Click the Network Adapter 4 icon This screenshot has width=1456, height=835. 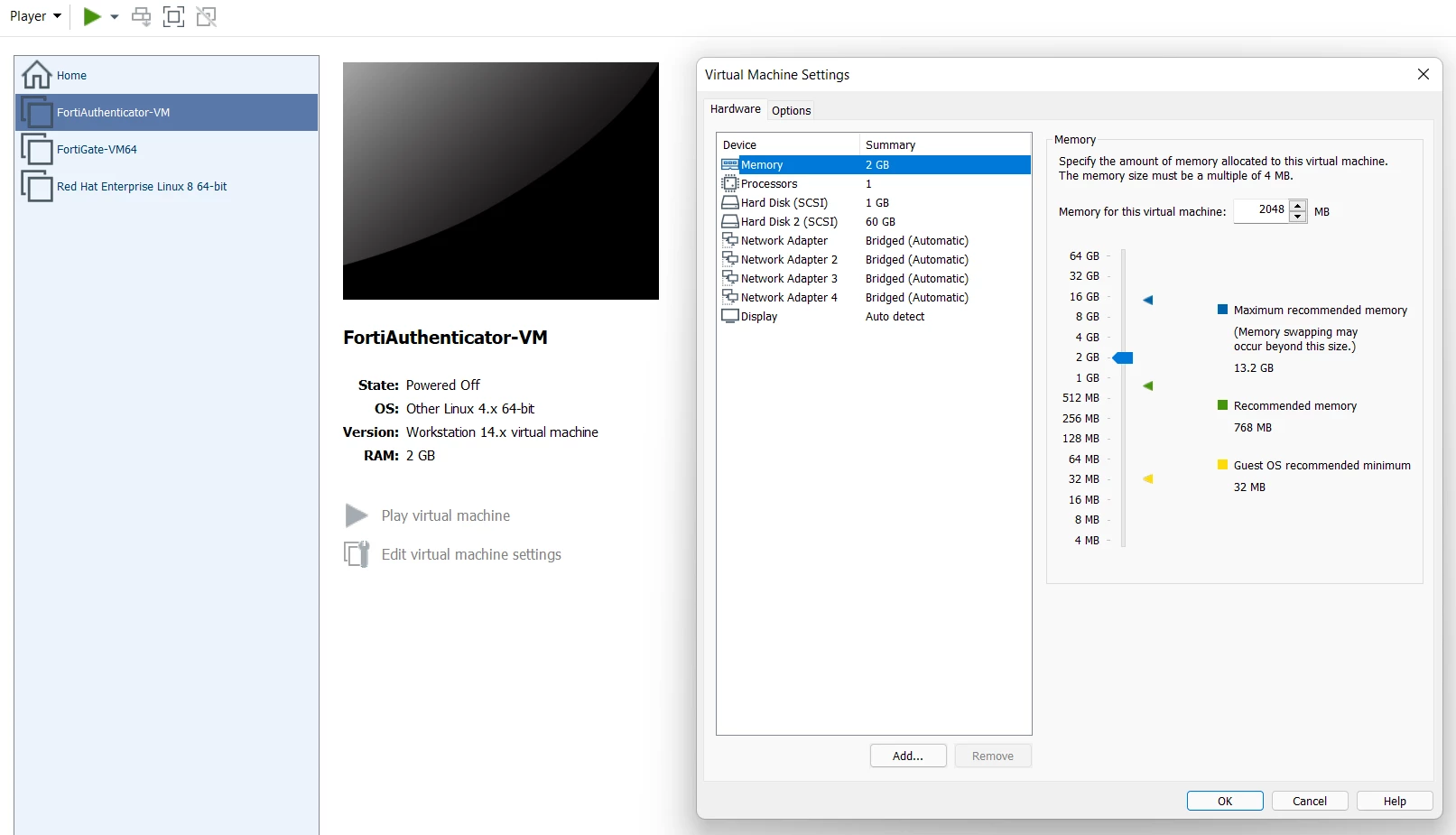pos(729,297)
